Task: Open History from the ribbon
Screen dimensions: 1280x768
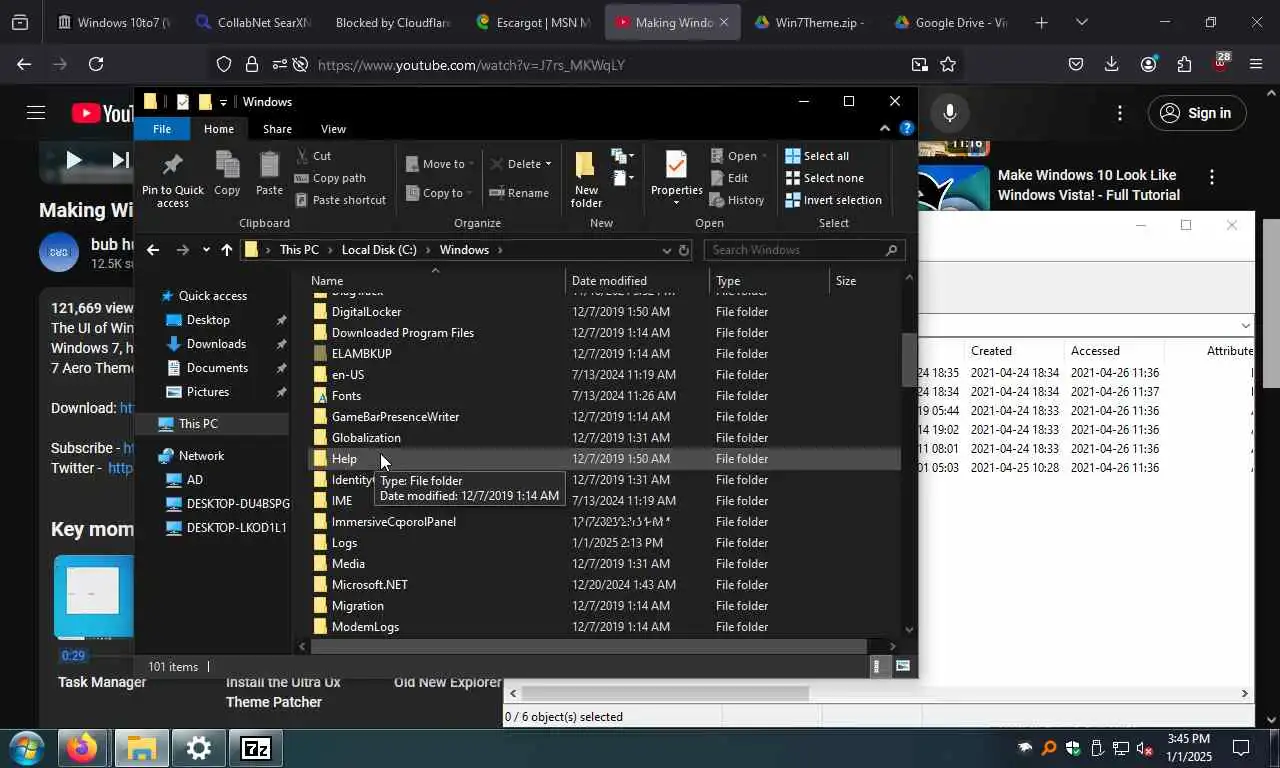Action: point(737,200)
